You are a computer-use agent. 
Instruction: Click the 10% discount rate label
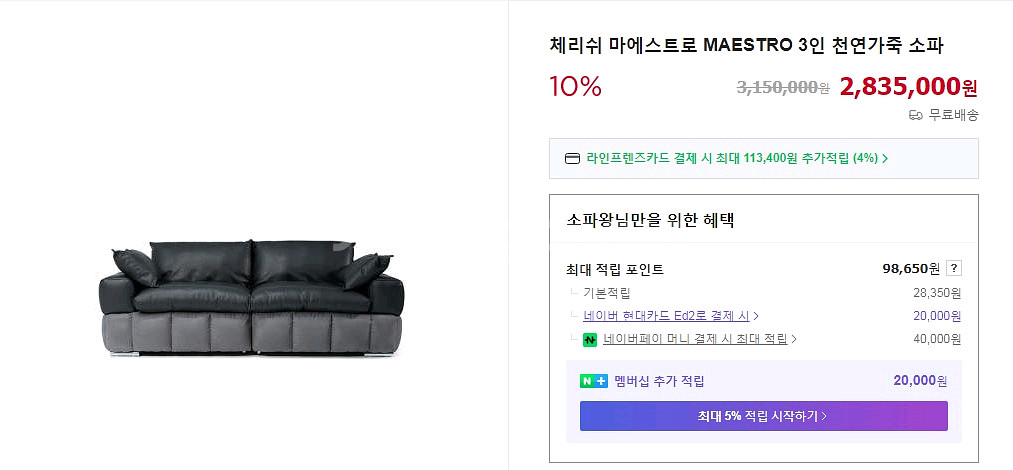575,87
